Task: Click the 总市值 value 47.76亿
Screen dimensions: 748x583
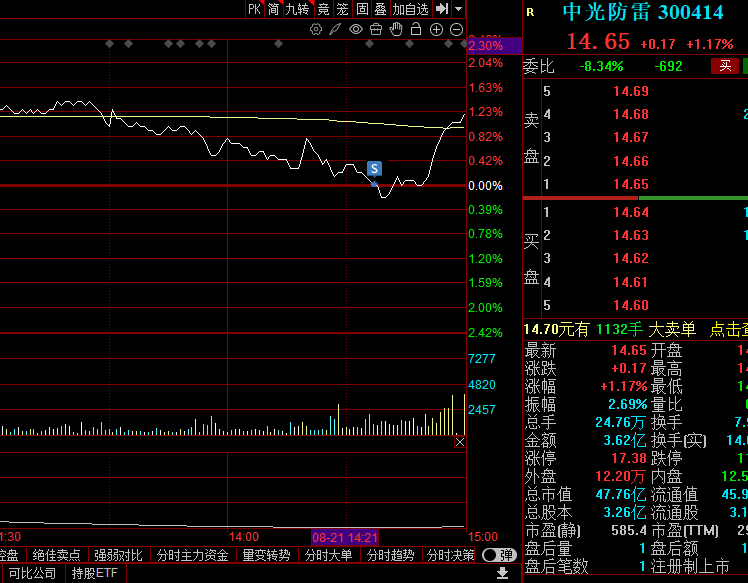Action: click(621, 495)
